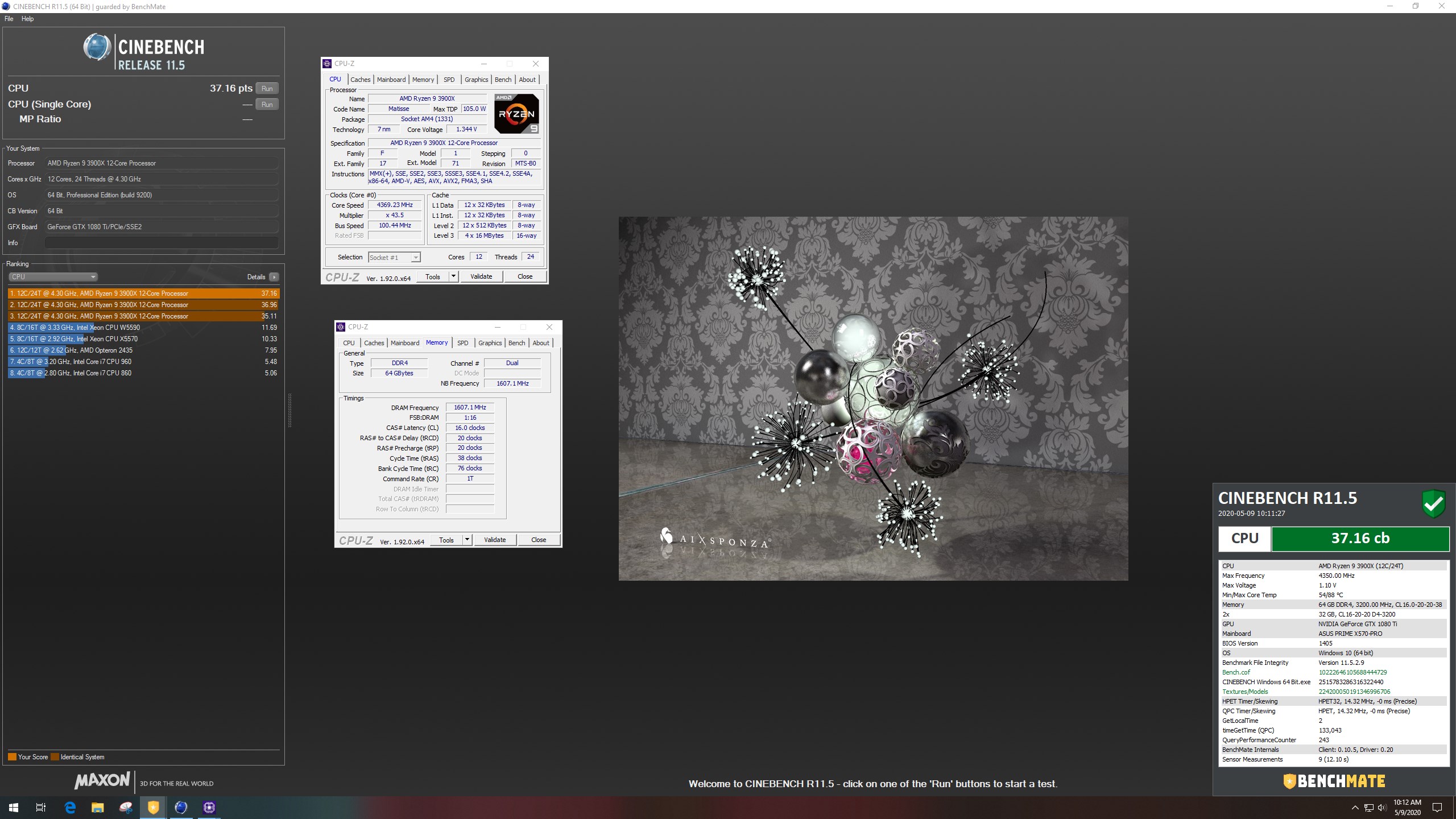Screen dimensions: 1456x819
Task: Click Tools button in upper CPU-Z window
Action: (433, 277)
